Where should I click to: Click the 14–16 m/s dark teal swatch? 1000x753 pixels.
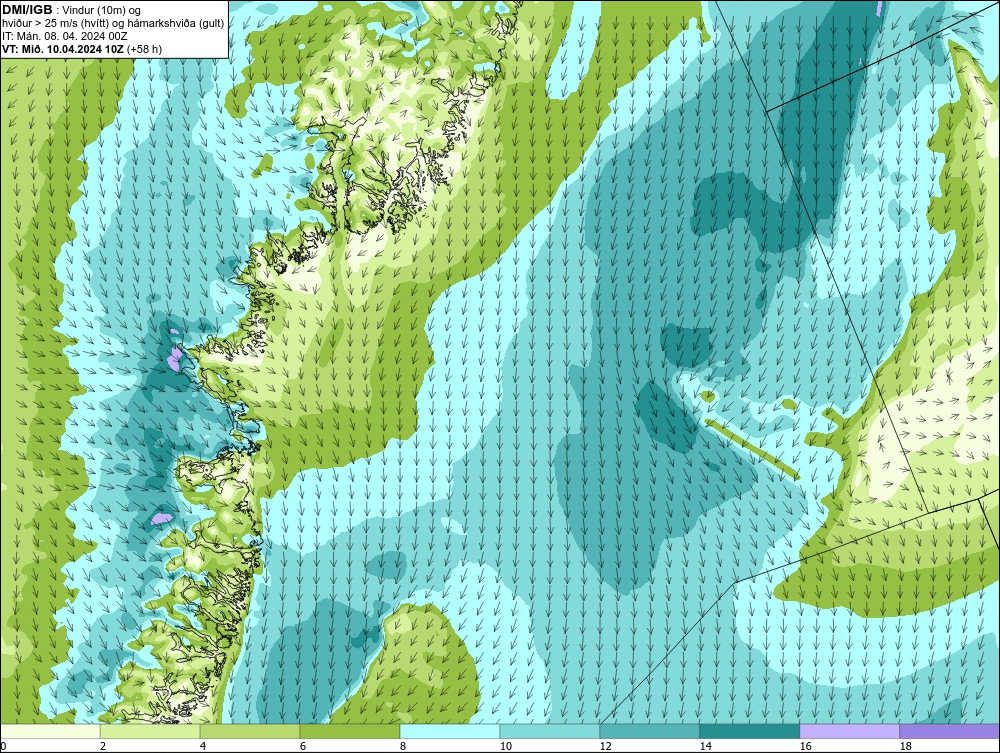click(749, 731)
